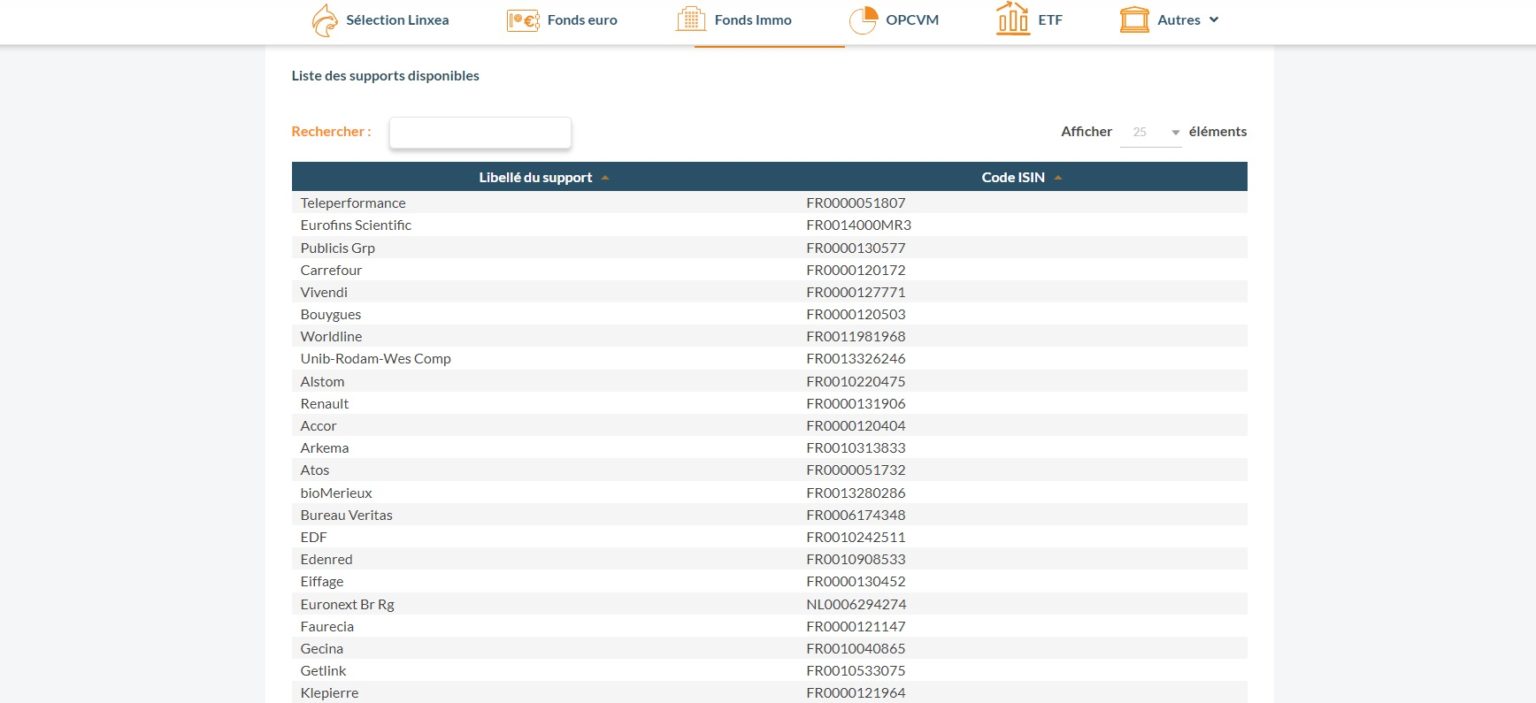This screenshot has height=703, width=1536.
Task: Sort using the Libellé du support arrow
Action: click(x=605, y=178)
